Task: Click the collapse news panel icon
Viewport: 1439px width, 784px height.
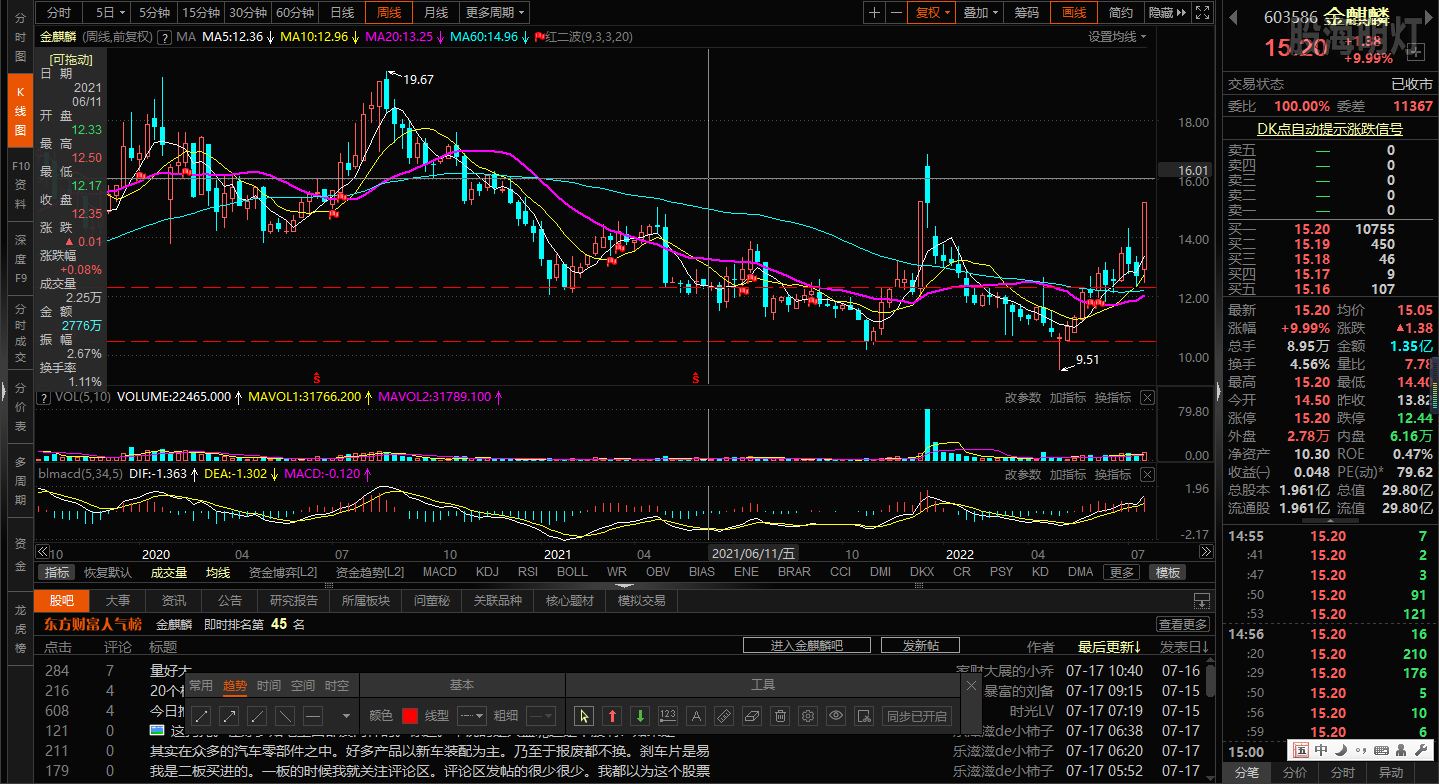Action: [x=1202, y=601]
